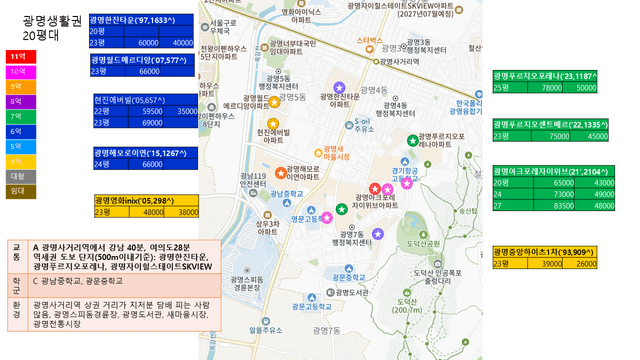Select the orange star at 광명월드메르디앙아파트
This screenshot has width=640, height=360.
pyautogui.click(x=274, y=102)
